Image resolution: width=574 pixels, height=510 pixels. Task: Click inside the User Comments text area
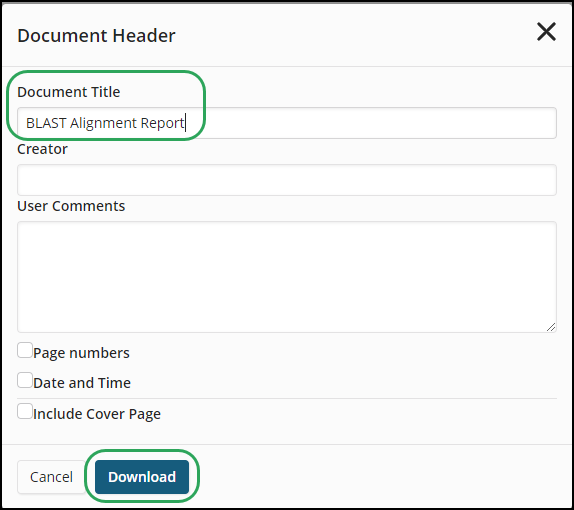[287, 277]
